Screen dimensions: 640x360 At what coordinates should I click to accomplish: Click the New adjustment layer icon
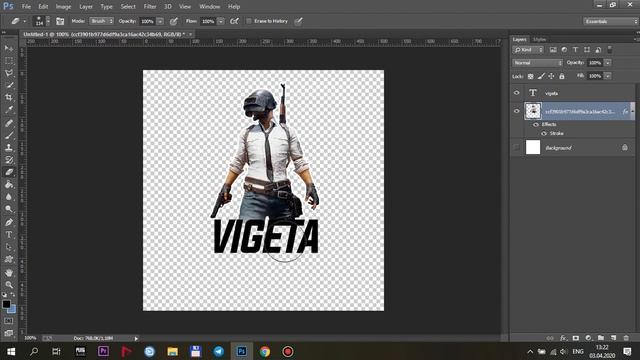pos(588,338)
